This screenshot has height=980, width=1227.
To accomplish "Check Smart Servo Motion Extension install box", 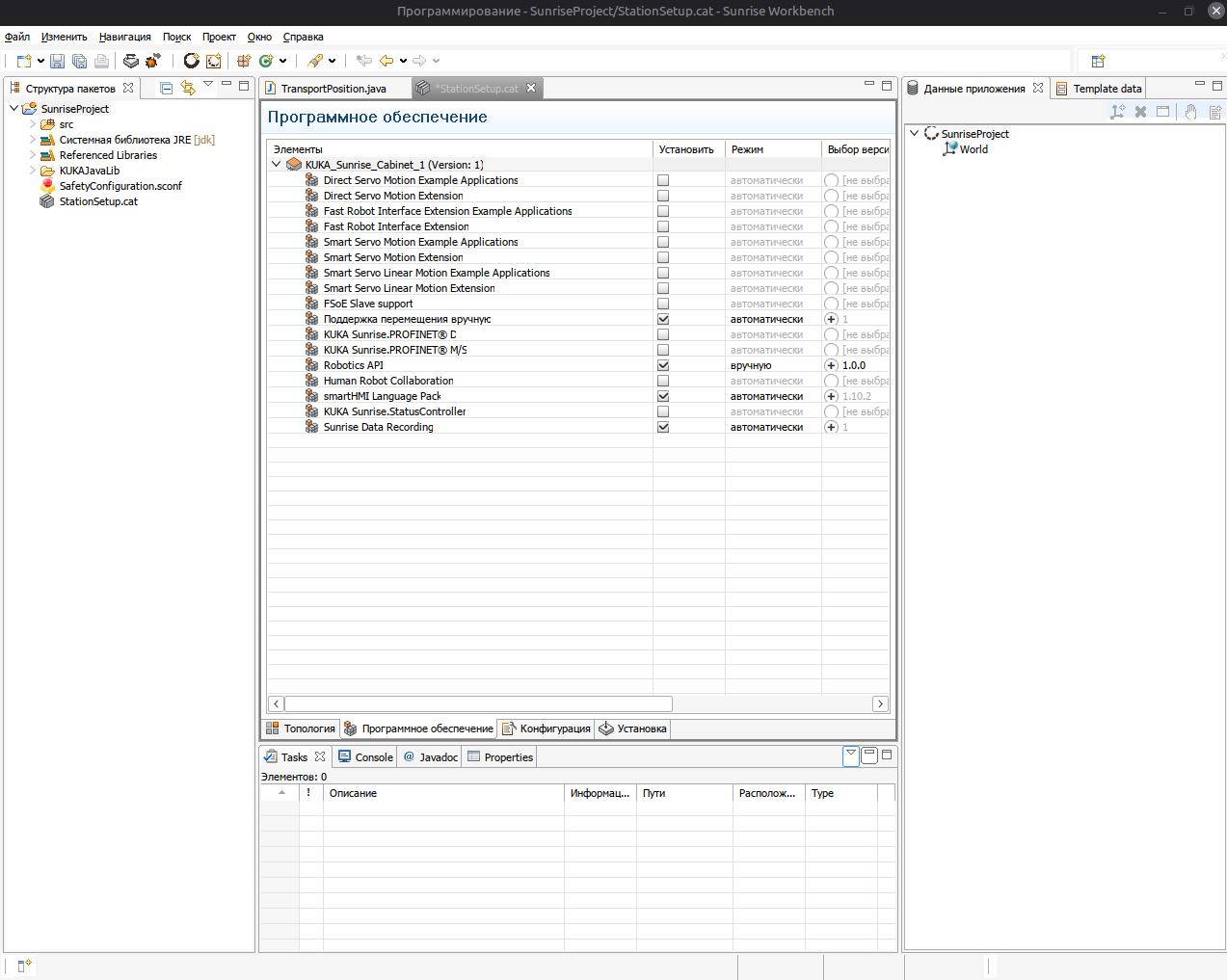I will (663, 257).
